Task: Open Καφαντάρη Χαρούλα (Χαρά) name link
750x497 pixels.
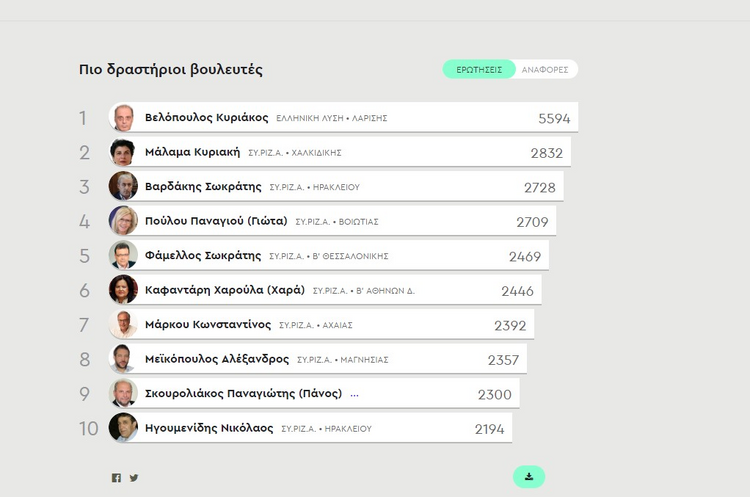Action: point(225,290)
